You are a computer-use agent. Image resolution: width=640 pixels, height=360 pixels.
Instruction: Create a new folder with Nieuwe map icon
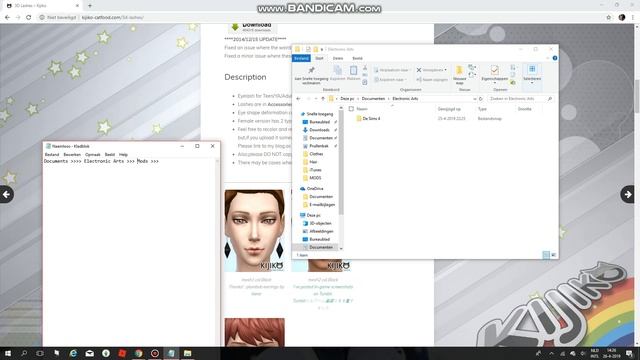pyautogui.click(x=459, y=70)
